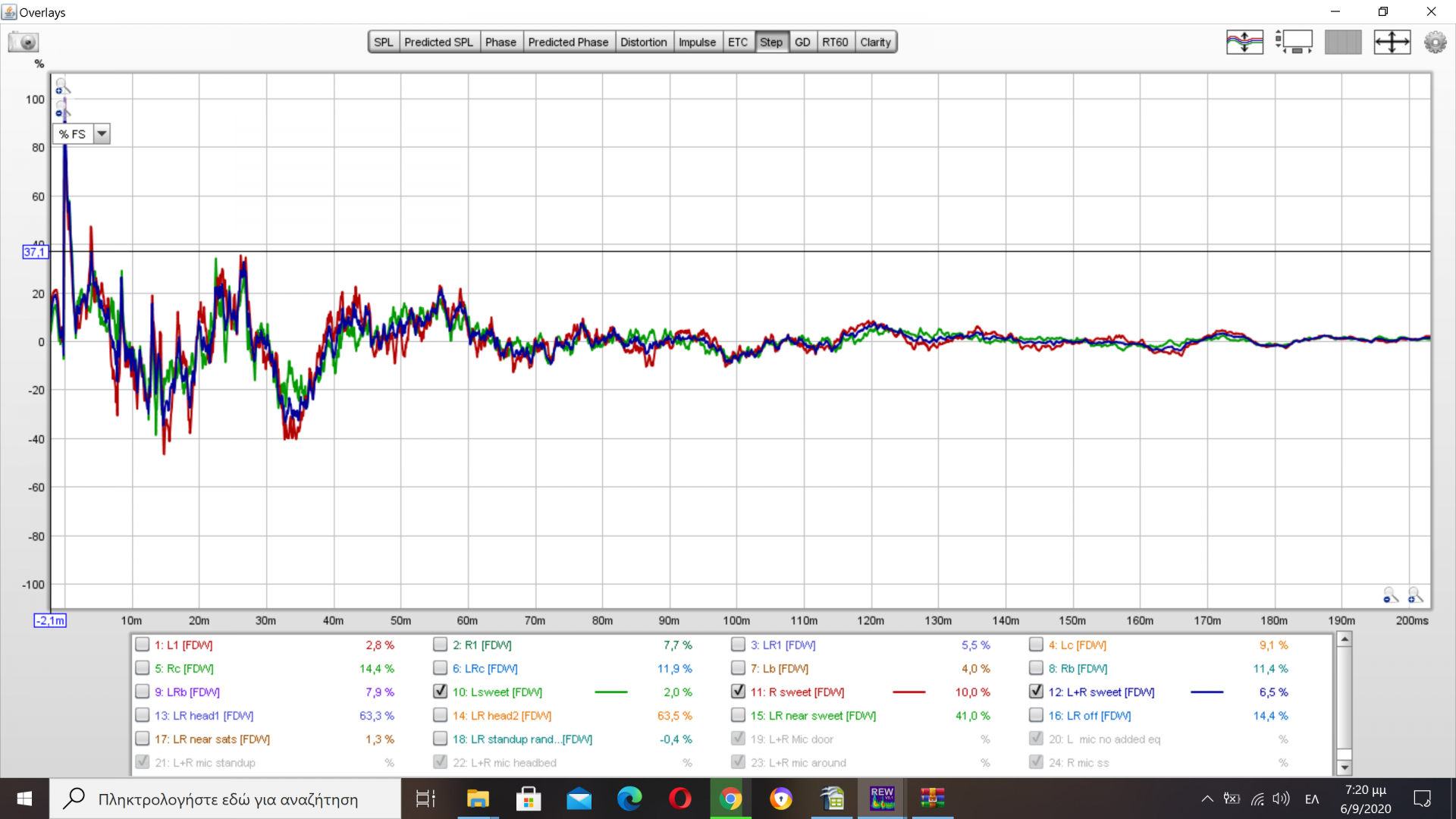Screen dimensions: 1456x819
Task: Uncheck the 12: L+R sweet trace
Action: (x=1036, y=692)
